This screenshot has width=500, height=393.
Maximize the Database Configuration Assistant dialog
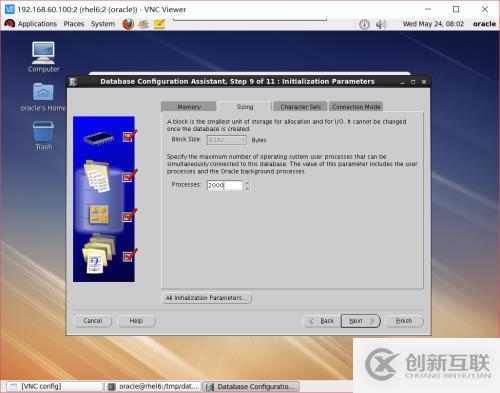click(x=413, y=82)
